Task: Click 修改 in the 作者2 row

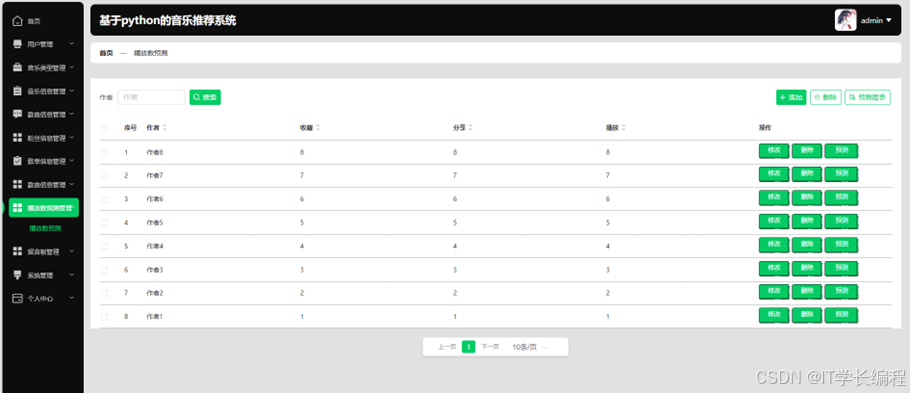Action: coord(774,291)
